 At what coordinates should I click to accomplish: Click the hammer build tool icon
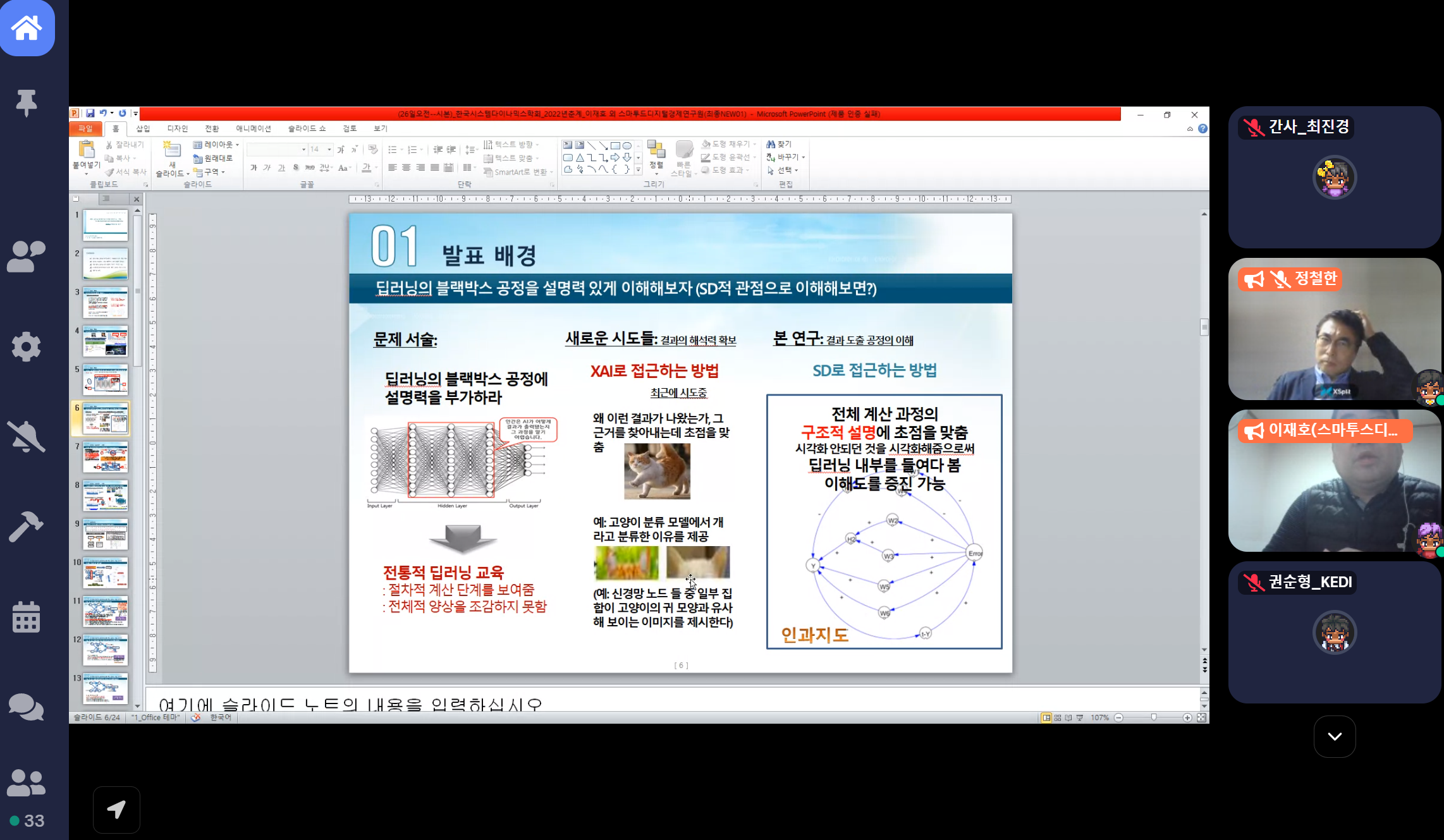click(x=26, y=526)
